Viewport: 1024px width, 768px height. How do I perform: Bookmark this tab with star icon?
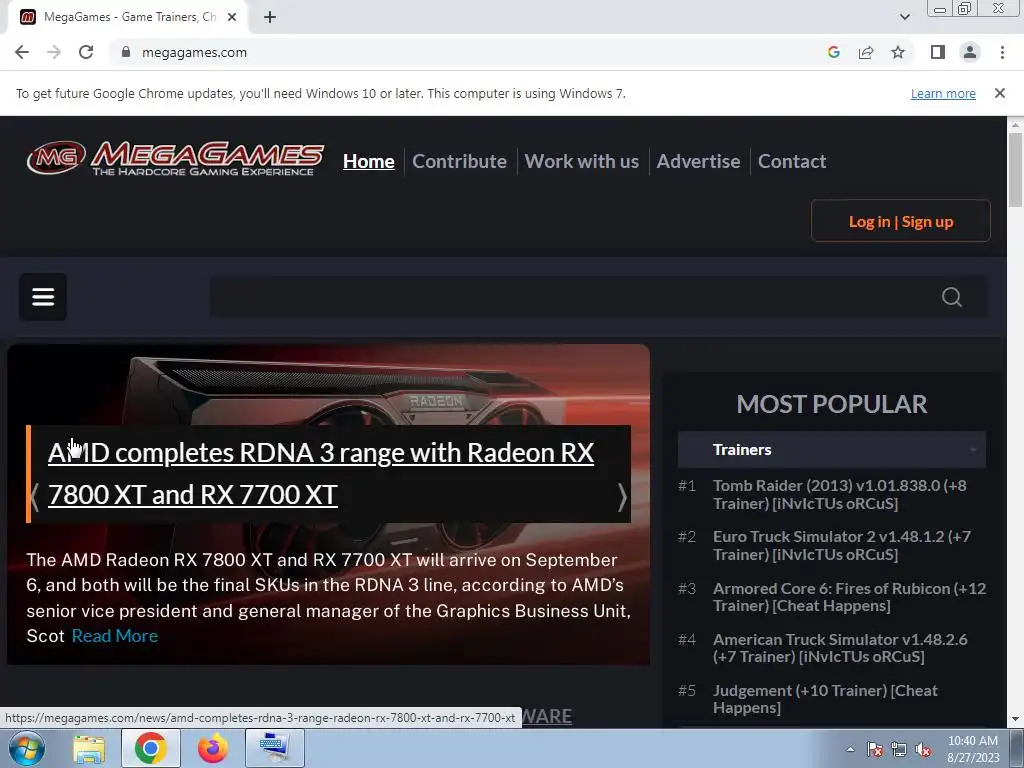898,52
